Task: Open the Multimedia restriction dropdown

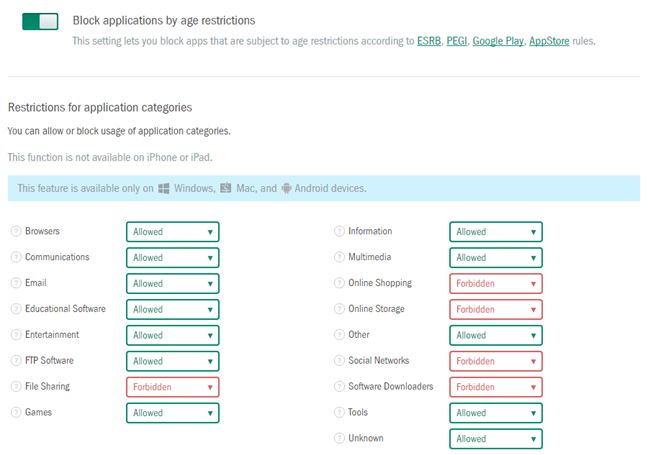Action: (496, 258)
